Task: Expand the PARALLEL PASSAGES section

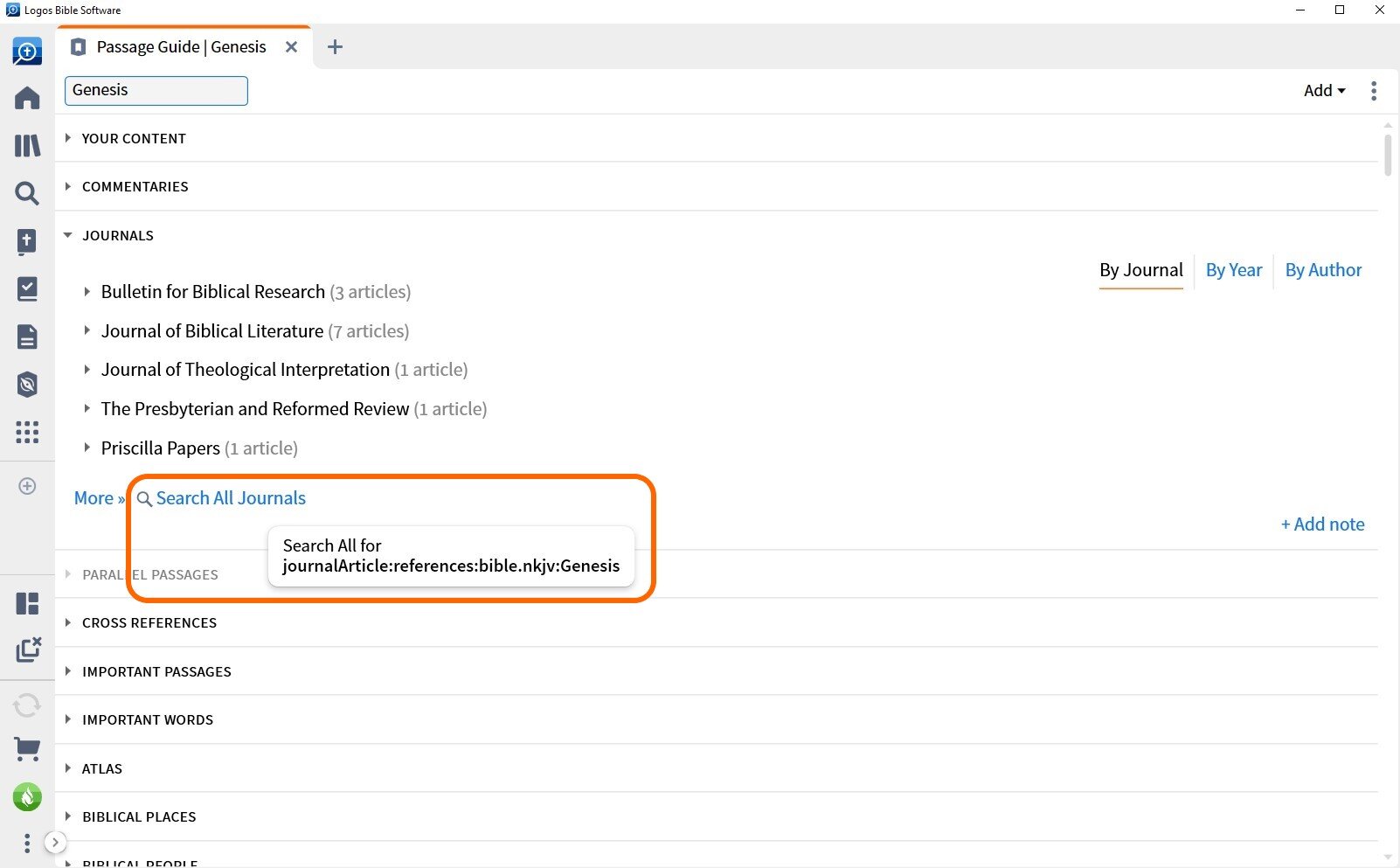Action: pos(68,574)
